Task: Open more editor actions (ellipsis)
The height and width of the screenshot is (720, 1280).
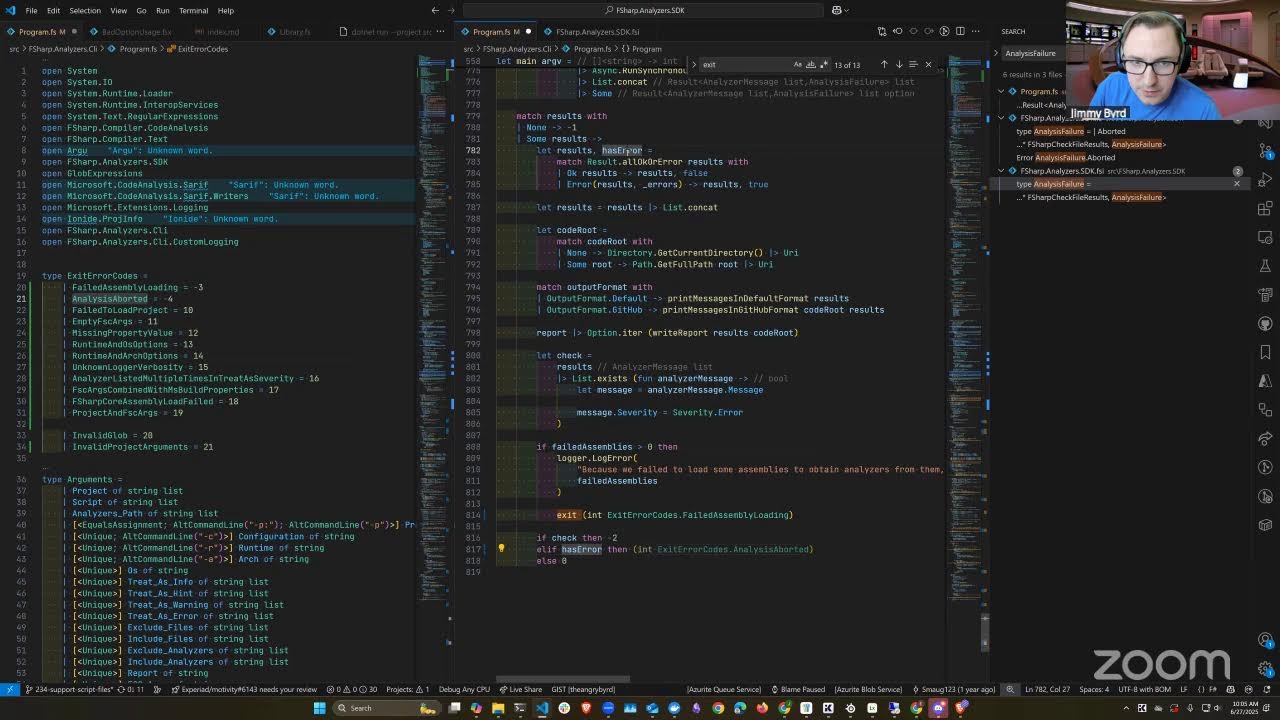Action: [x=975, y=32]
